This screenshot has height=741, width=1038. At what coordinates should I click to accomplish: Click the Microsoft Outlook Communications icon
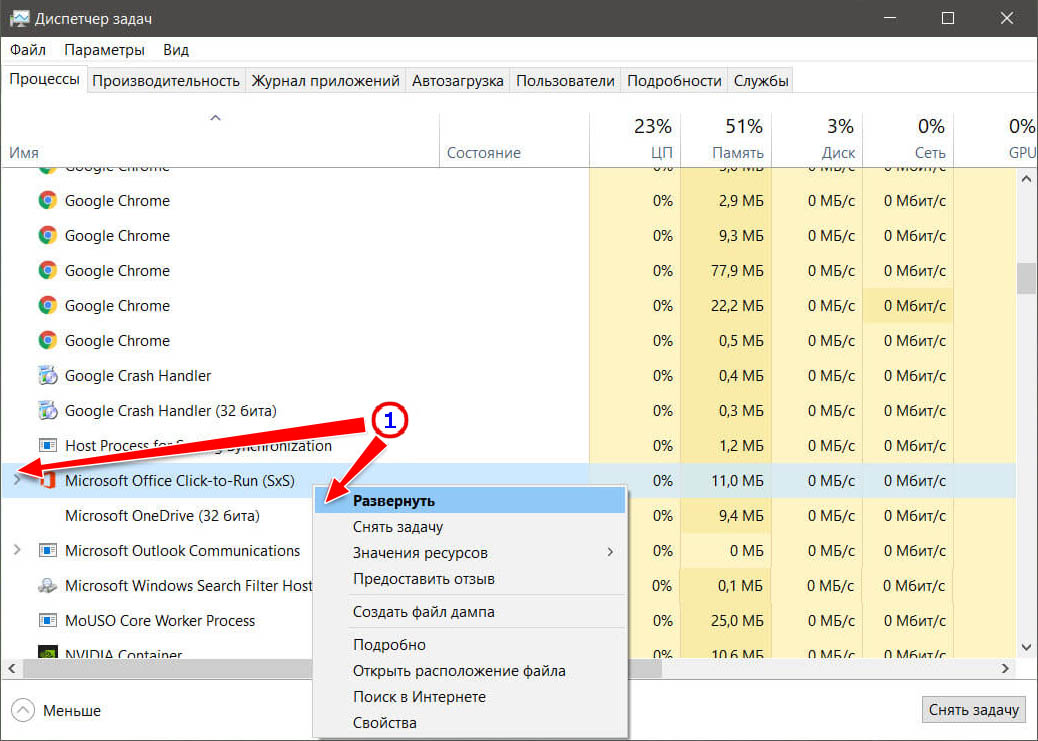pos(47,550)
